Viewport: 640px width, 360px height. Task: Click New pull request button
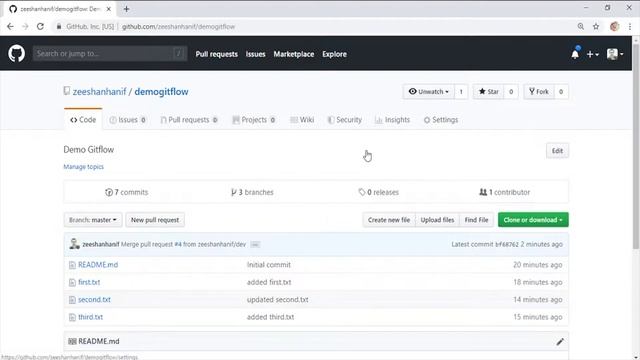[x=155, y=220]
